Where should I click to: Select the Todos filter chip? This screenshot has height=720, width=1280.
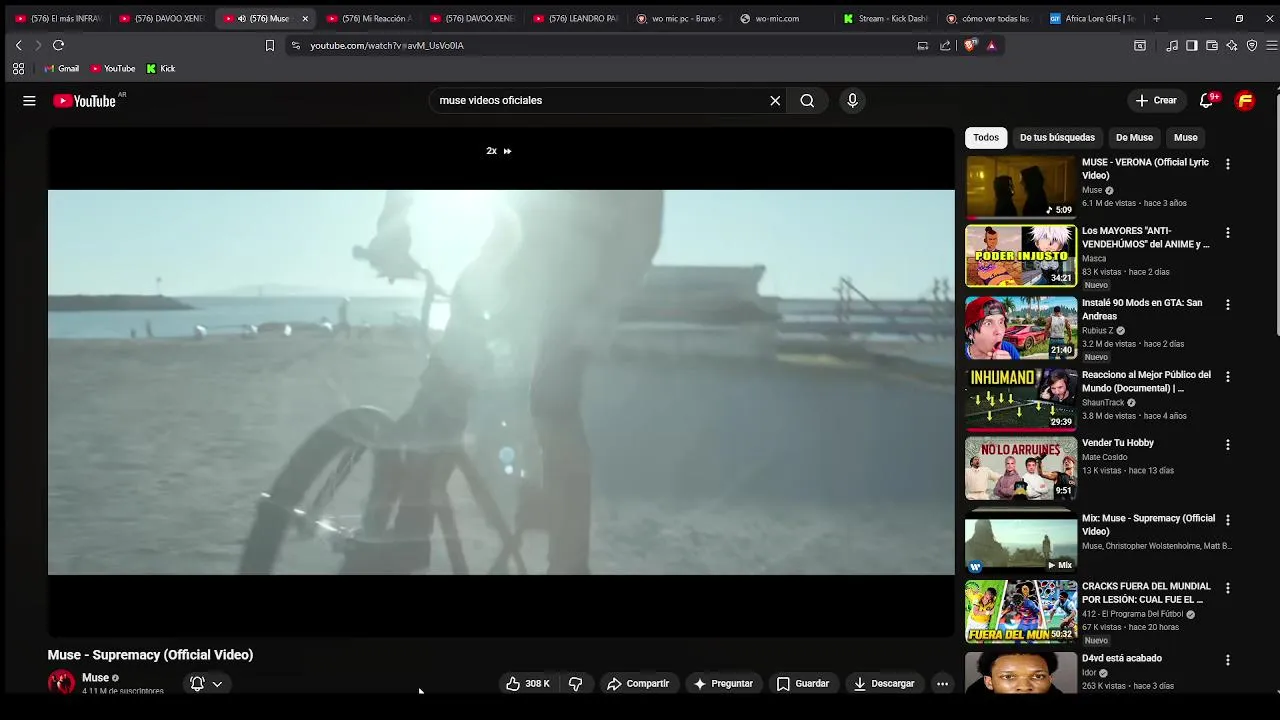tap(986, 138)
